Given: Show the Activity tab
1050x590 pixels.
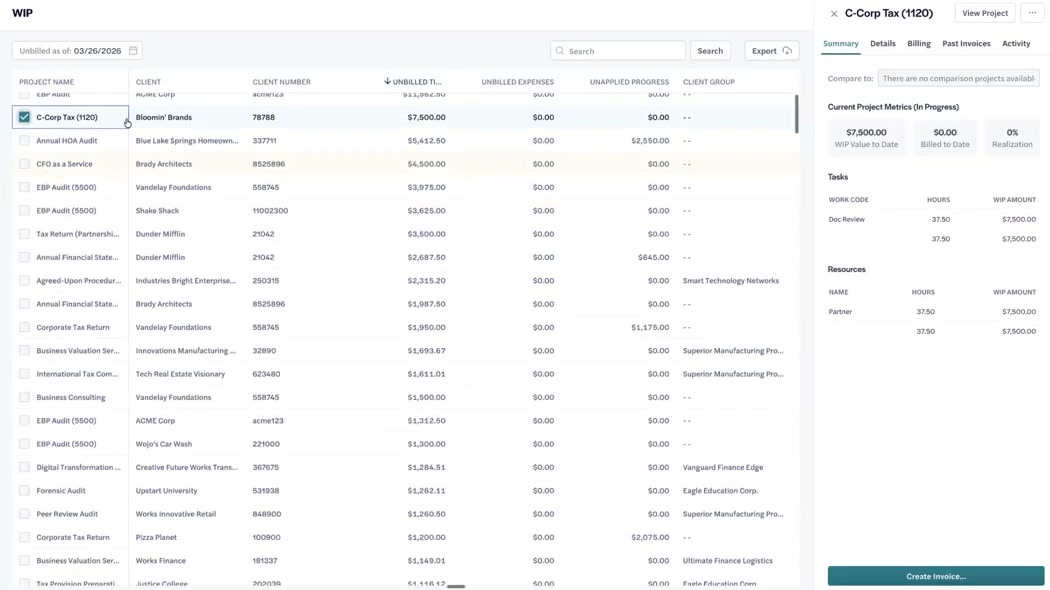Looking at the screenshot, I should coord(1016,44).
